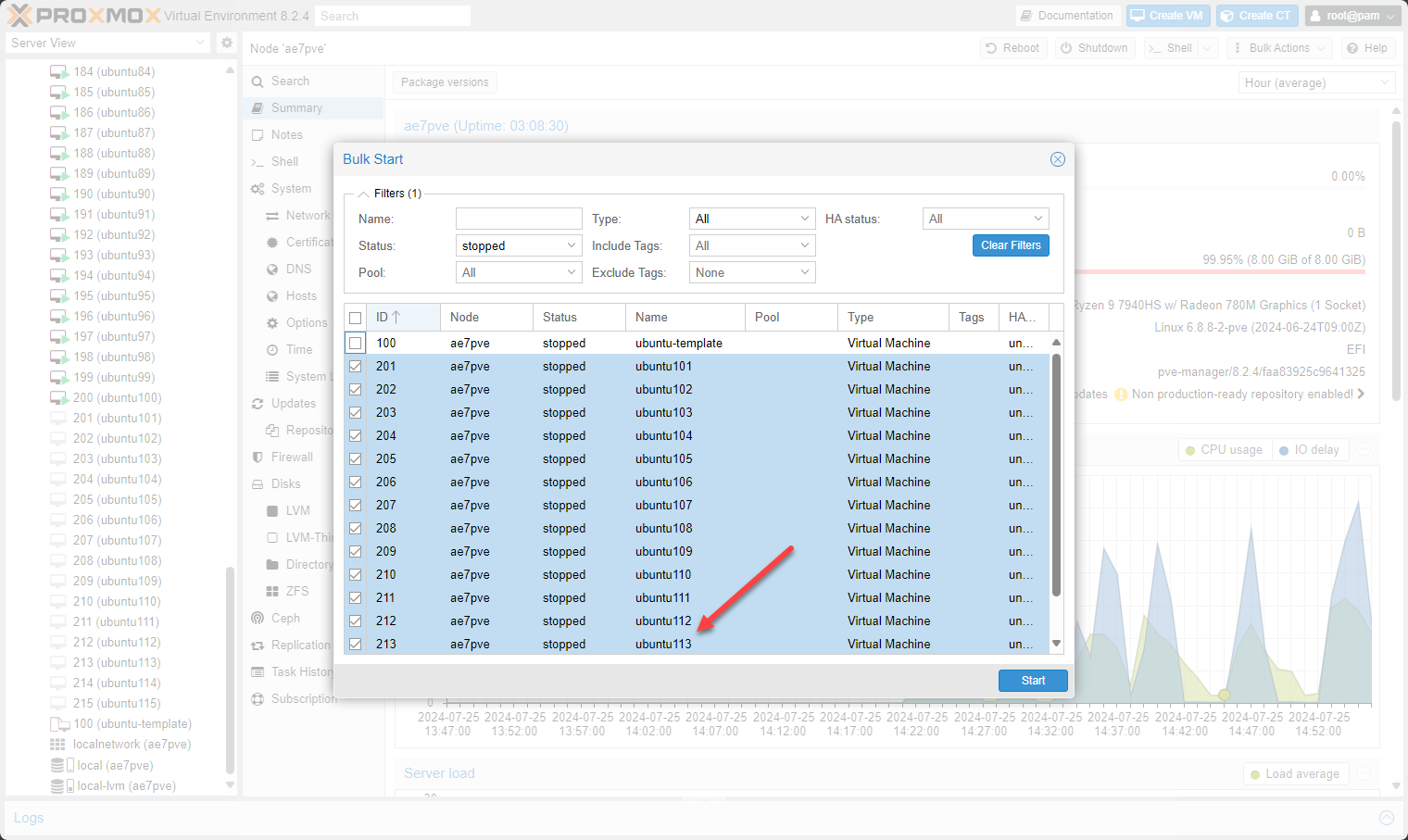Click the Notes icon in sidebar
Viewport: 1408px width, 840px height.
click(x=258, y=134)
